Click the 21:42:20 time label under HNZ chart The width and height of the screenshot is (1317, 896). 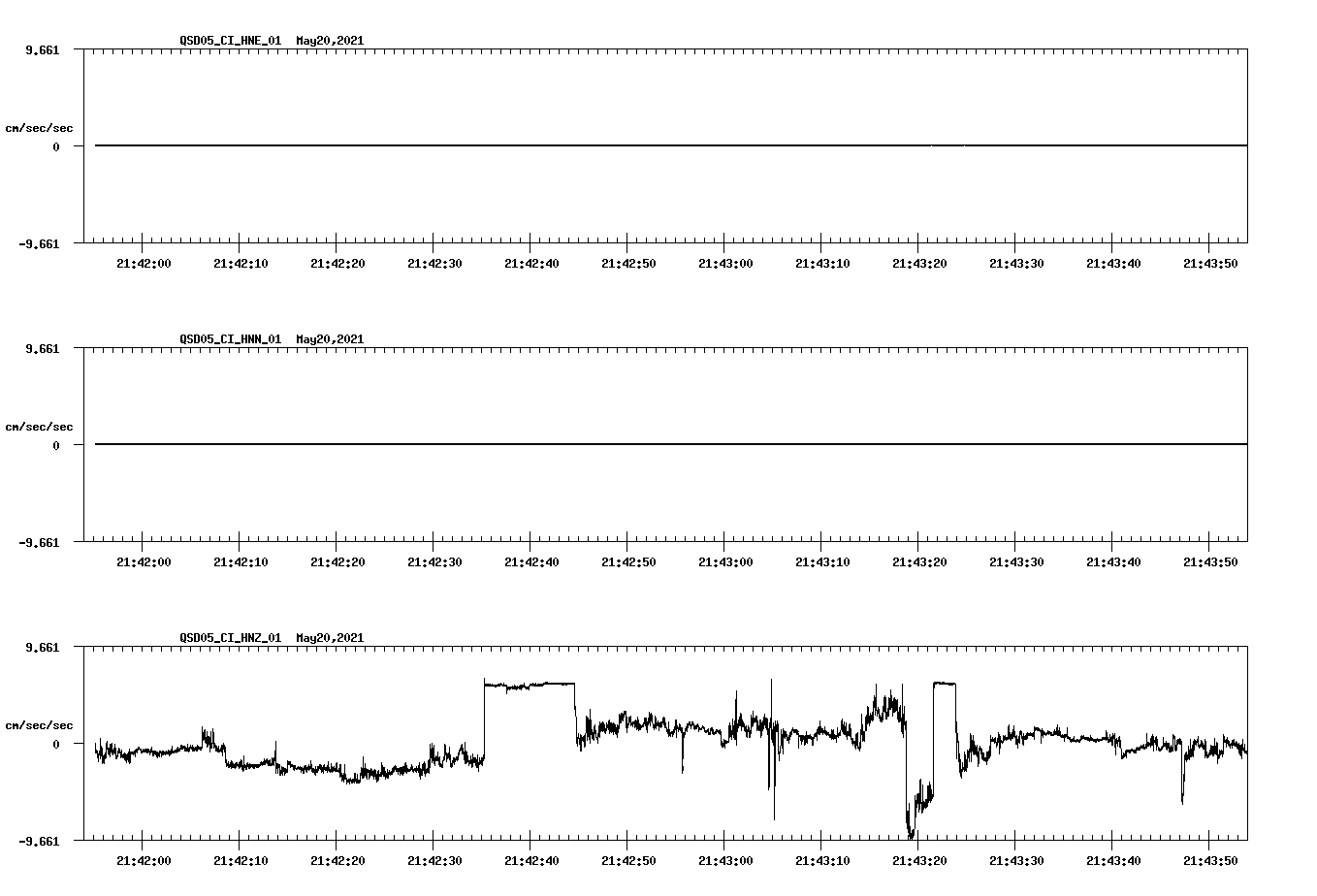pos(337,860)
